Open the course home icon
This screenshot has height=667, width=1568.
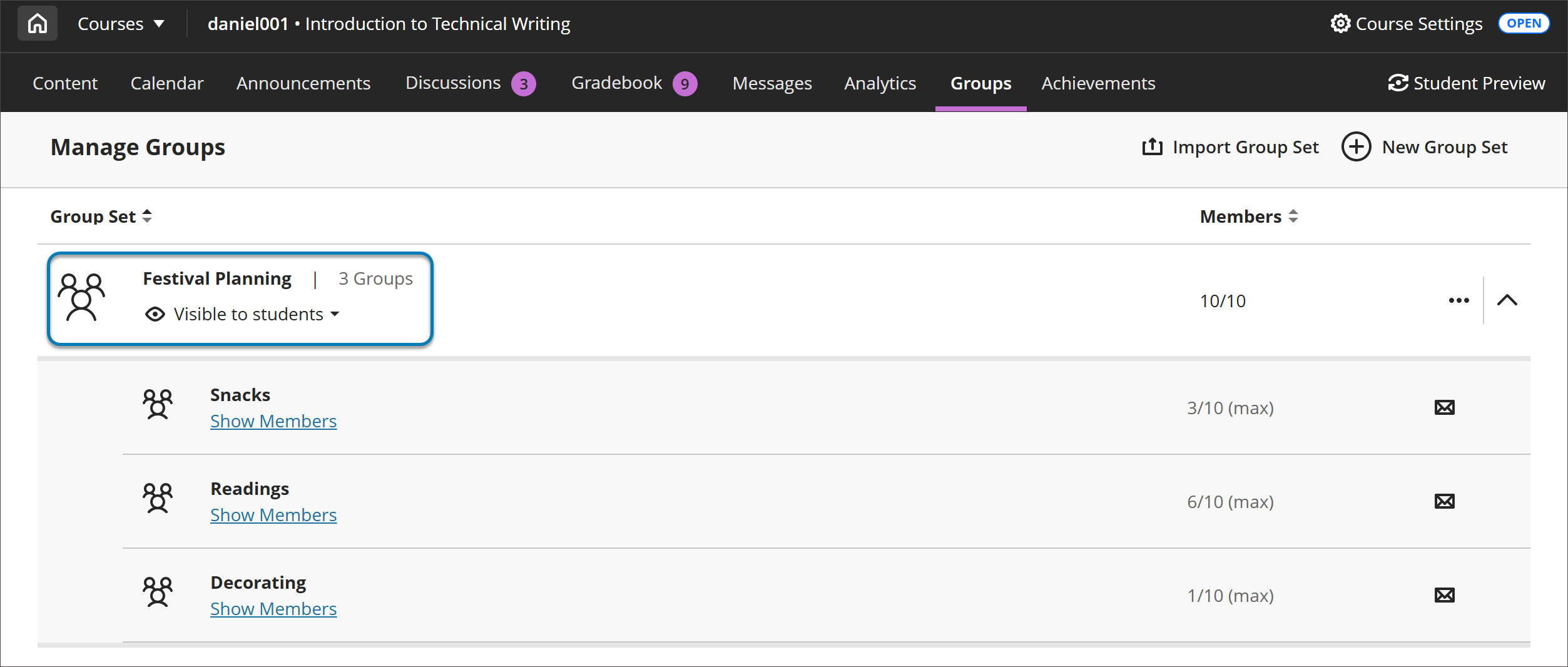(36, 23)
